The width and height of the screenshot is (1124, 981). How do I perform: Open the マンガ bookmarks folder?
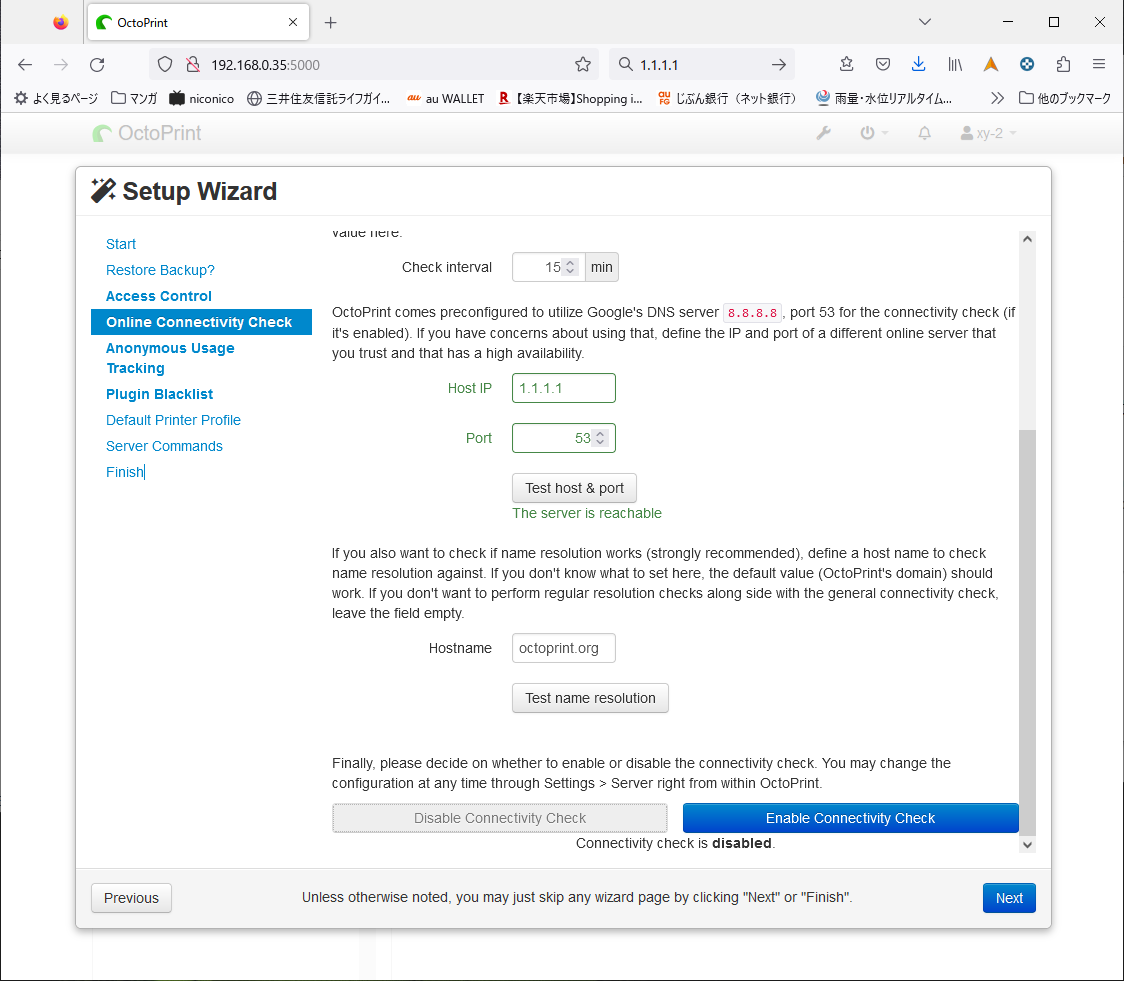[134, 98]
